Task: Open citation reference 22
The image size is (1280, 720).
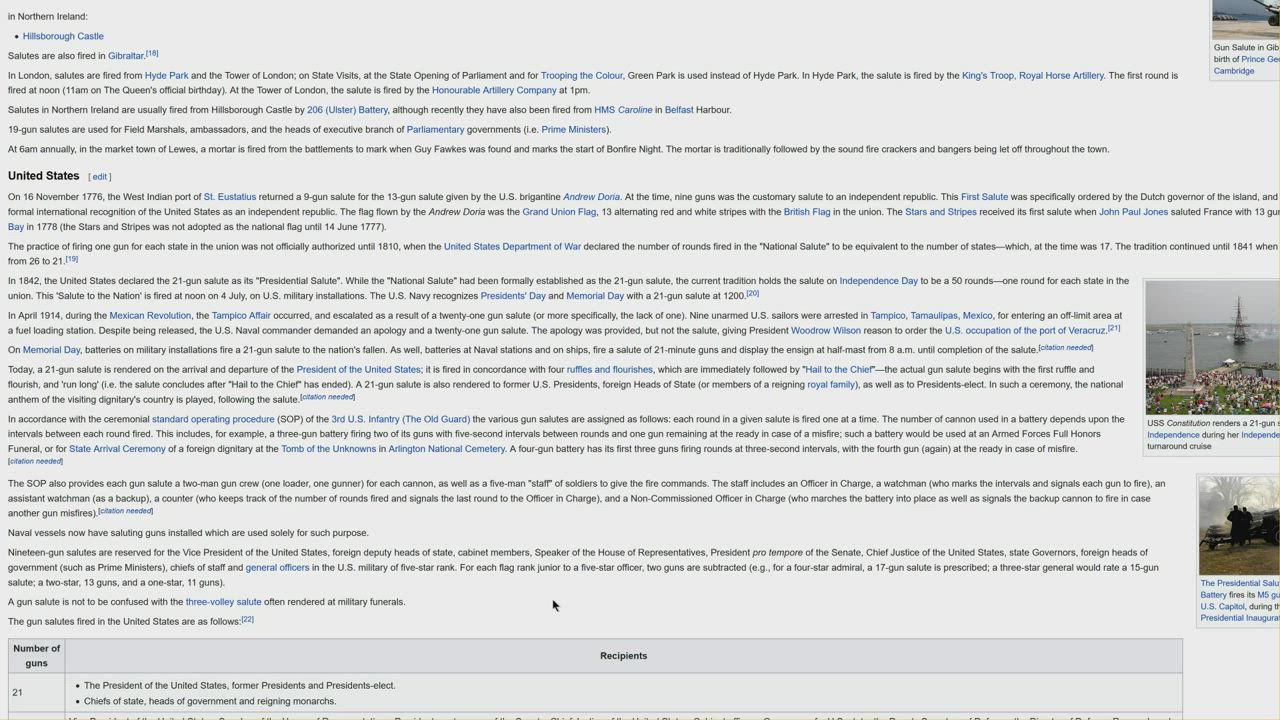Action: tap(247, 620)
